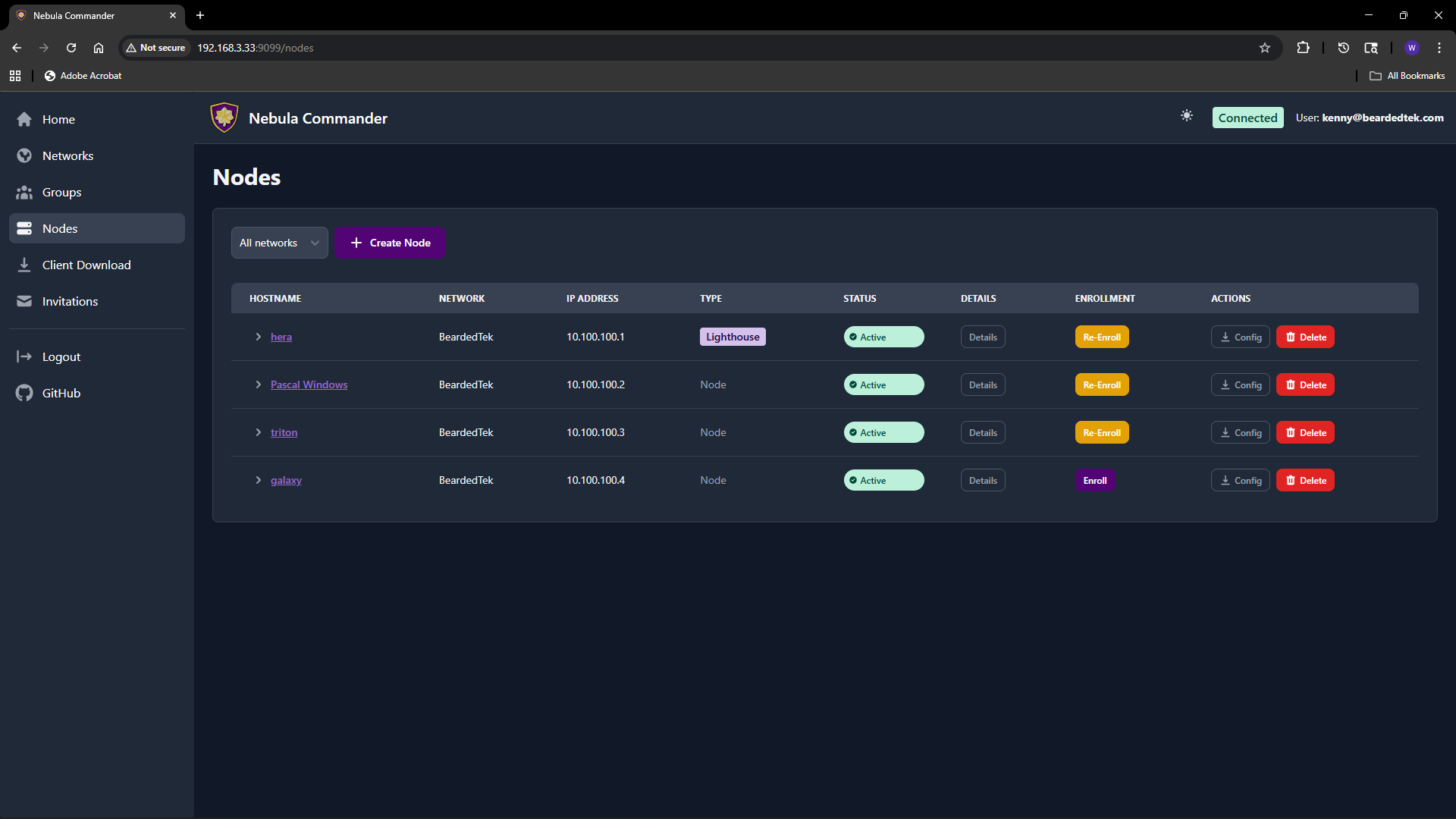1456x819 pixels.
Task: Click the GitHub icon in sidebar
Action: 24,393
